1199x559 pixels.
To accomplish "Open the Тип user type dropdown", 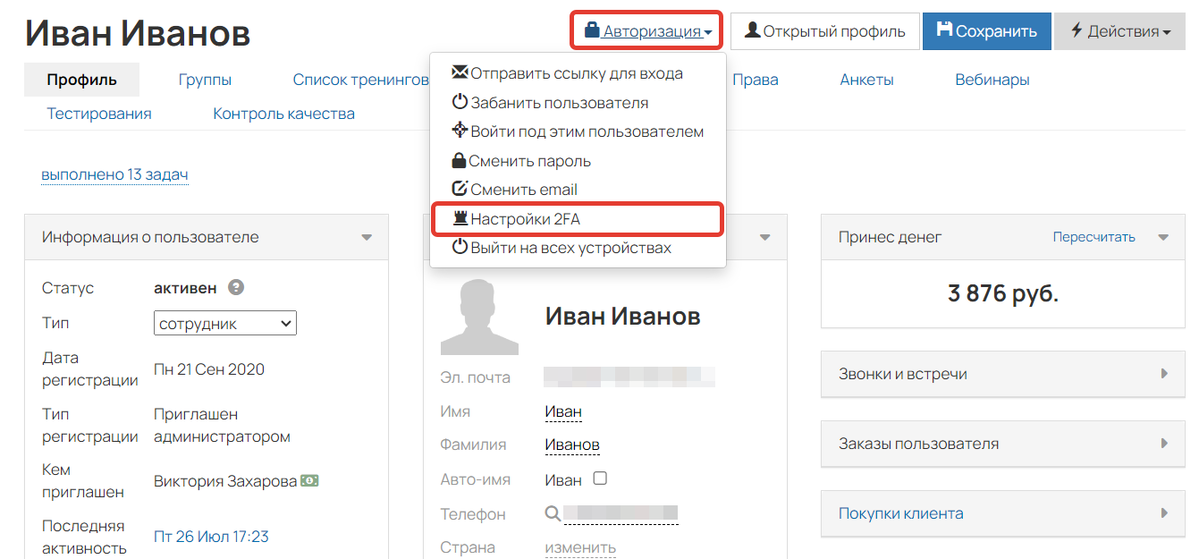I will [226, 324].
